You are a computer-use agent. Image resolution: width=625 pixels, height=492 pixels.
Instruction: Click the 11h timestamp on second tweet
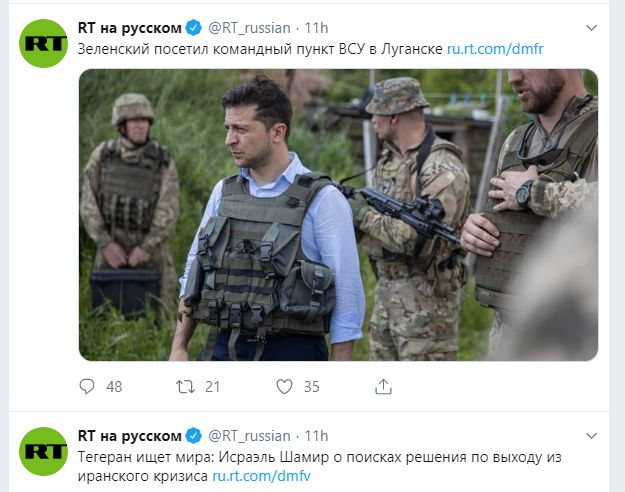click(x=316, y=436)
